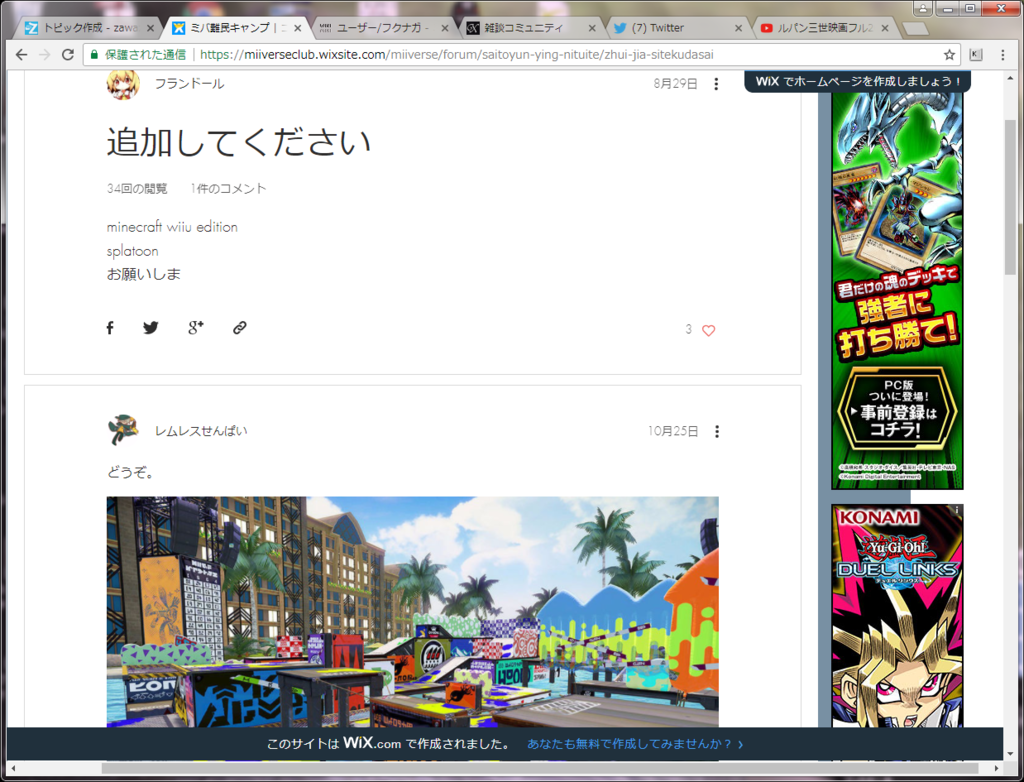
Task: Click the post title 追加してください
Action: pyautogui.click(x=239, y=142)
